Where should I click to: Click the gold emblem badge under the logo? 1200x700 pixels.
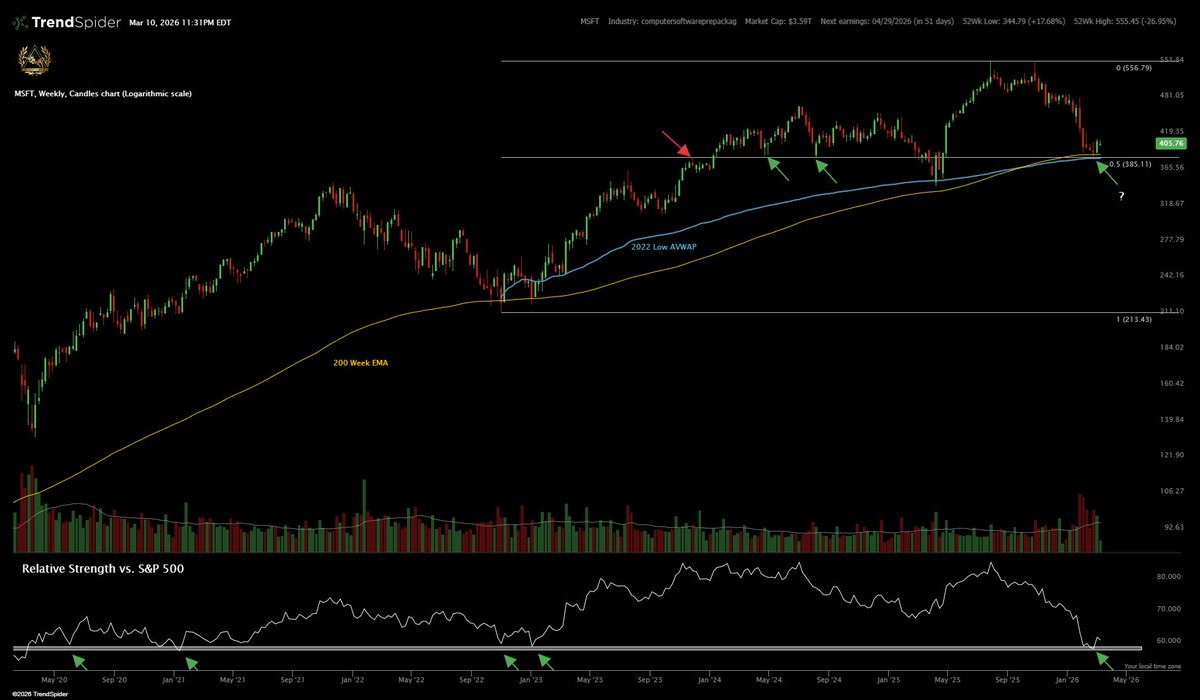pyautogui.click(x=35, y=62)
